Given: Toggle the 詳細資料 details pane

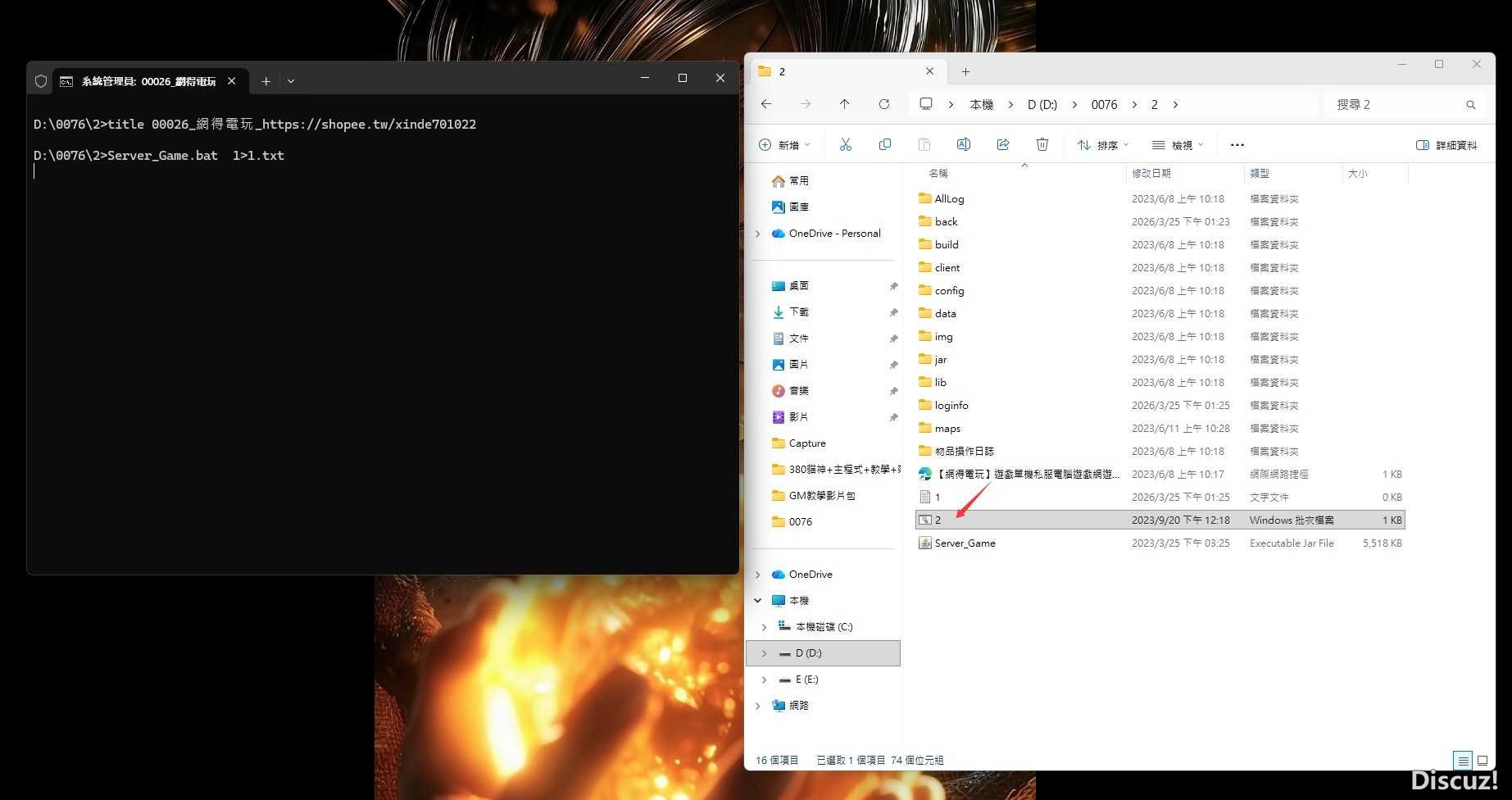Looking at the screenshot, I should (1446, 145).
